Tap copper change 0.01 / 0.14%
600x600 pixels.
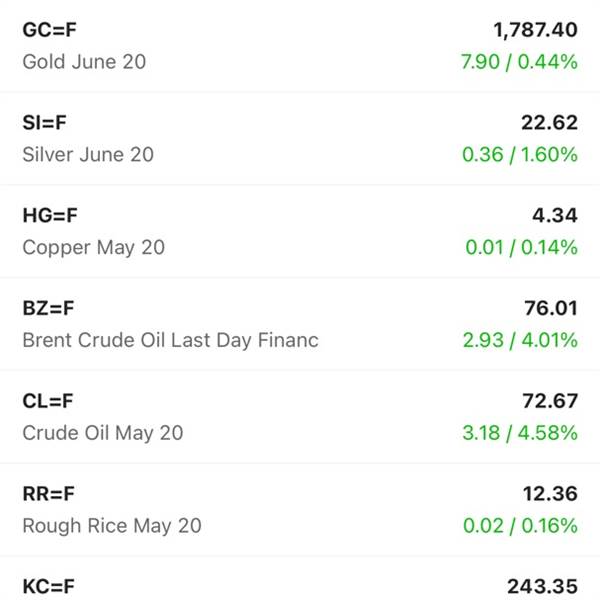[522, 247]
